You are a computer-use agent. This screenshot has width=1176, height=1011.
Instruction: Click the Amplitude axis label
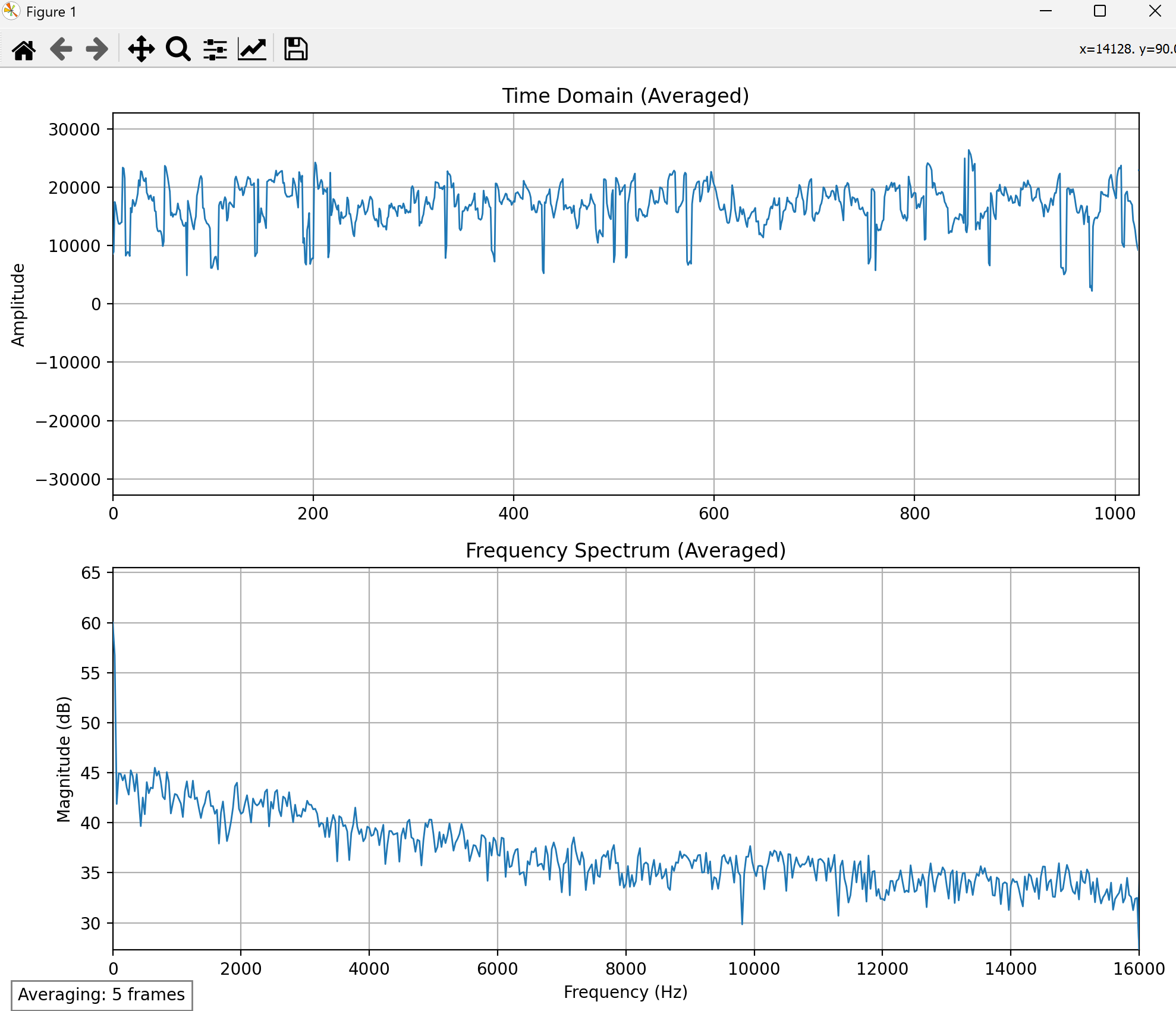tap(18, 304)
